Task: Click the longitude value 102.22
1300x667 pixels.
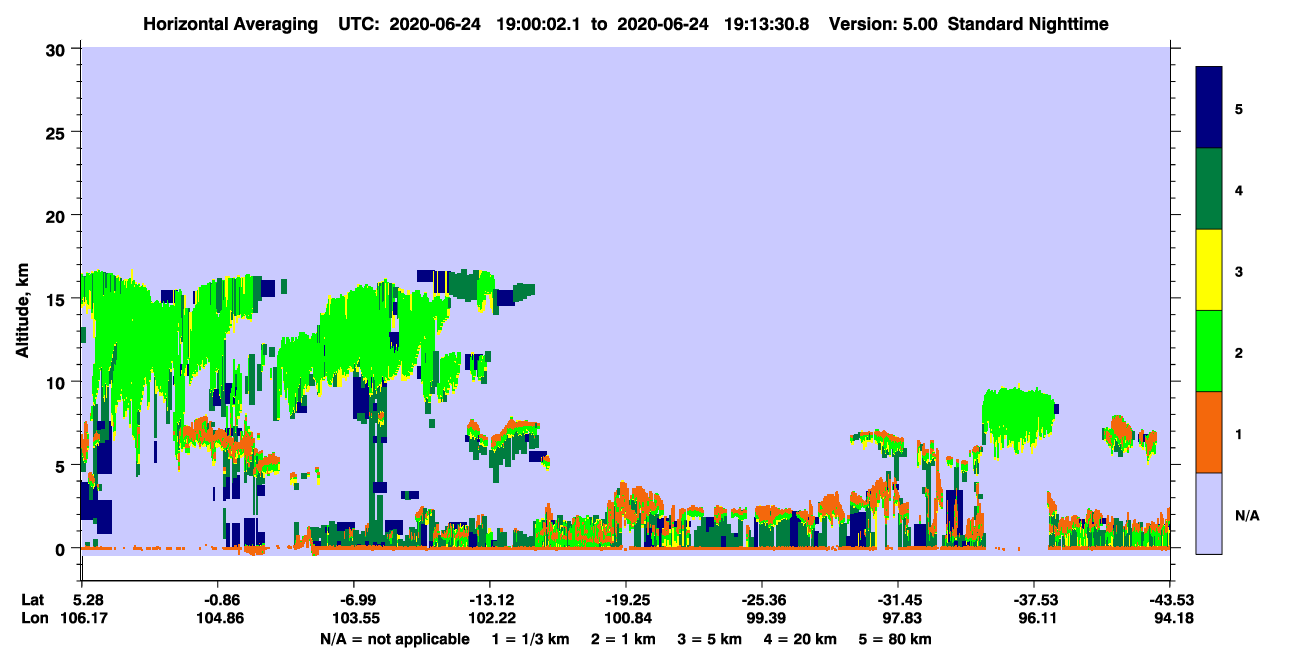Action: pos(490,619)
